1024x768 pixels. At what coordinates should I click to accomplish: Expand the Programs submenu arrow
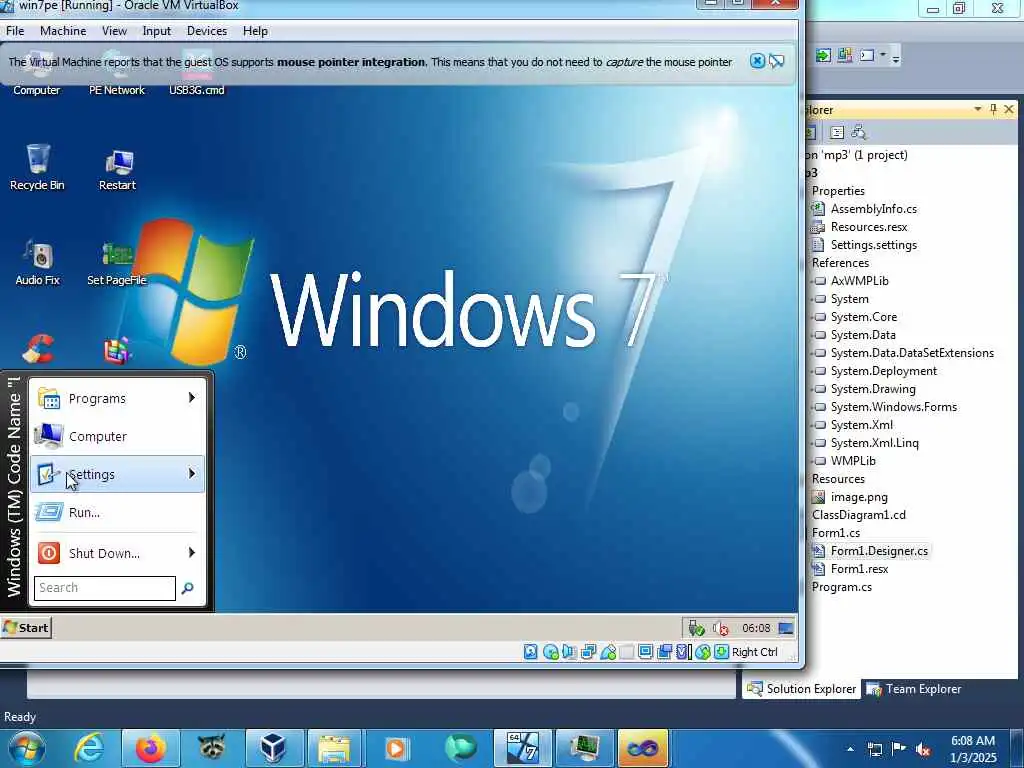[192, 398]
